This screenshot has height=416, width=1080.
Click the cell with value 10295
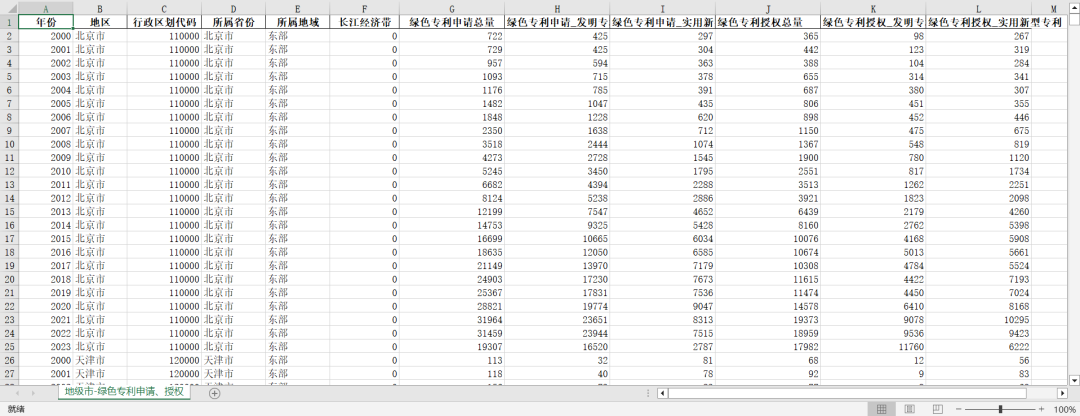[x=979, y=320]
